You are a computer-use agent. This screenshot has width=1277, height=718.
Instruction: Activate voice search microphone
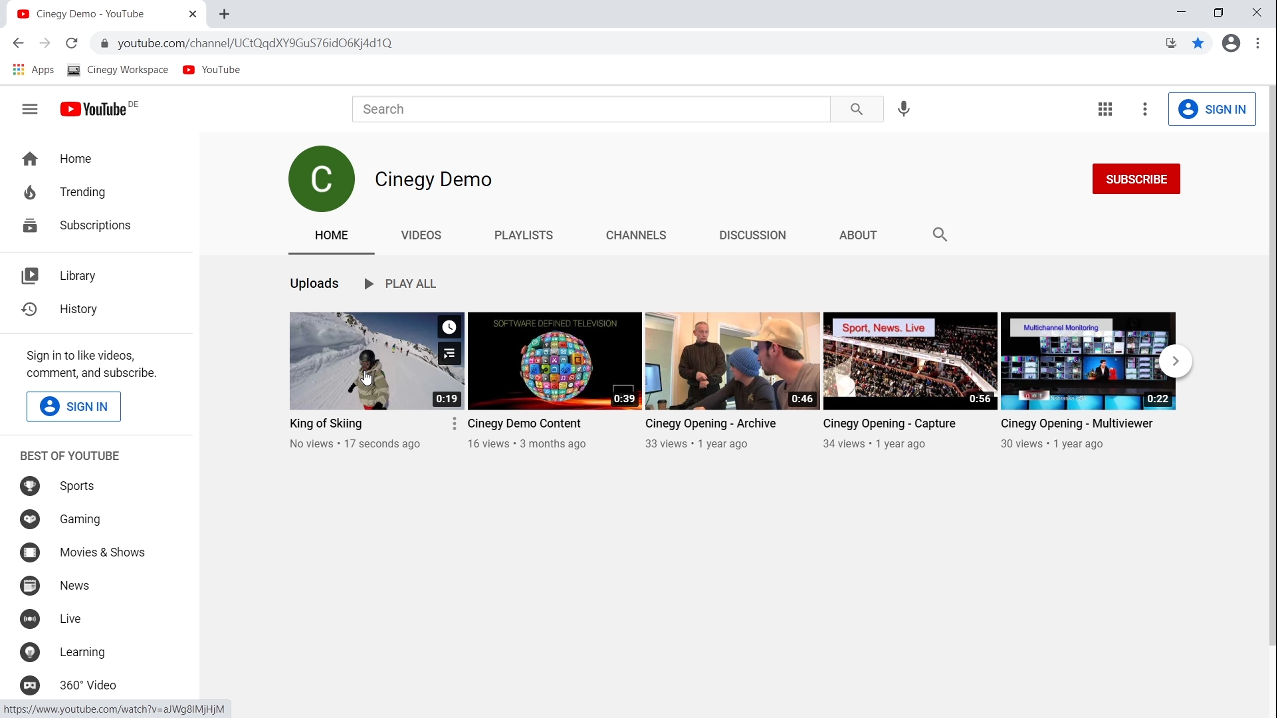click(x=904, y=109)
